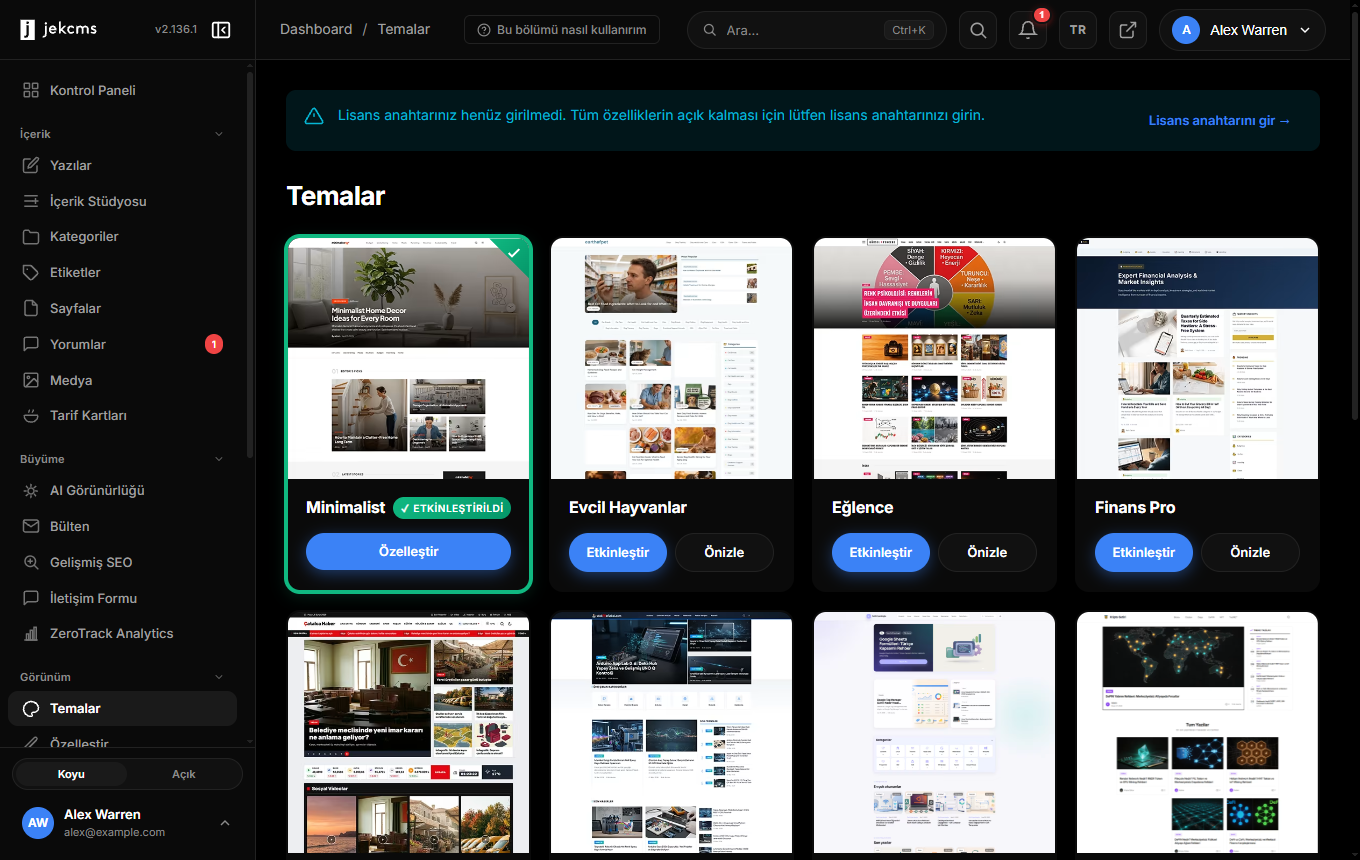Open the Alex Warren account dropdown

click(1242, 30)
